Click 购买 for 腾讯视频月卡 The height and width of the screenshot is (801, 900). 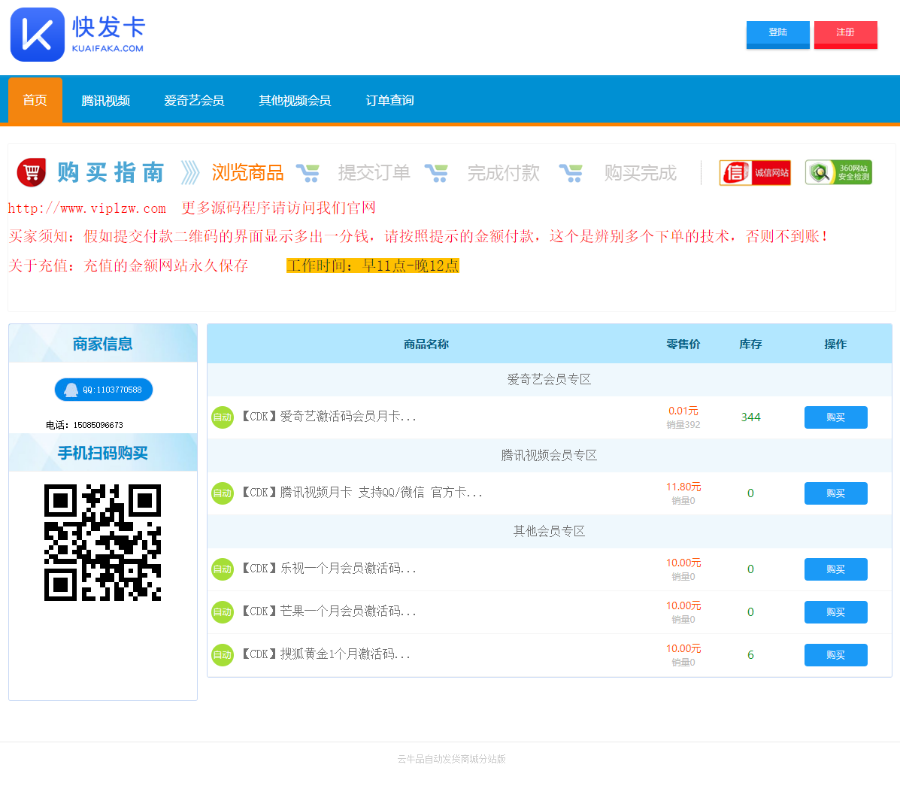pos(835,492)
